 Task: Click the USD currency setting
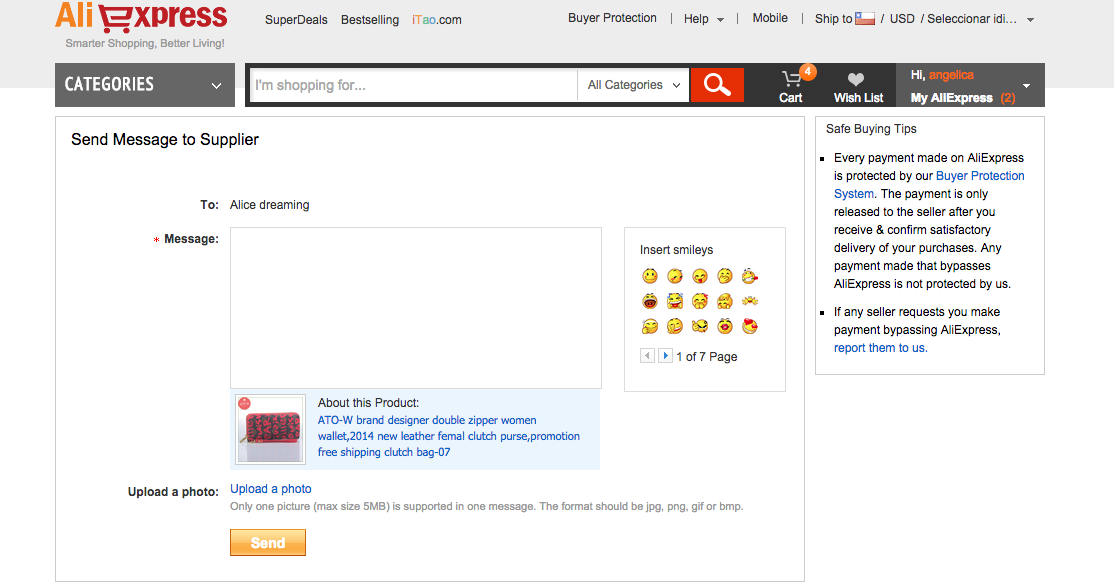pos(902,19)
